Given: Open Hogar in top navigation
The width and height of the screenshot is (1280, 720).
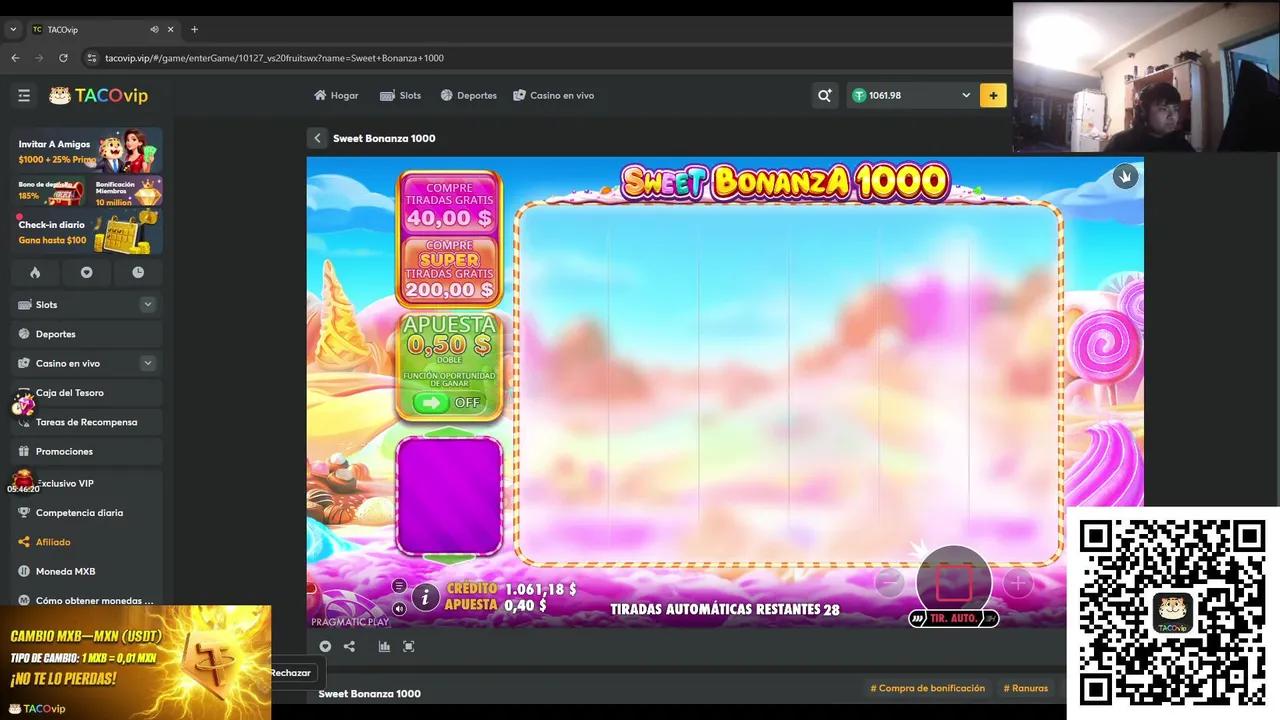Looking at the screenshot, I should [336, 96].
